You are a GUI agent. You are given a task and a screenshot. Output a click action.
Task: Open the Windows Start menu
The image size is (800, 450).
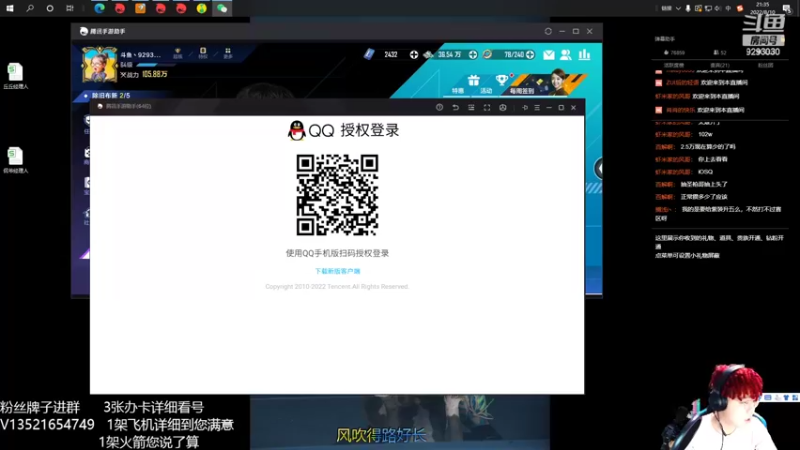[x=10, y=8]
